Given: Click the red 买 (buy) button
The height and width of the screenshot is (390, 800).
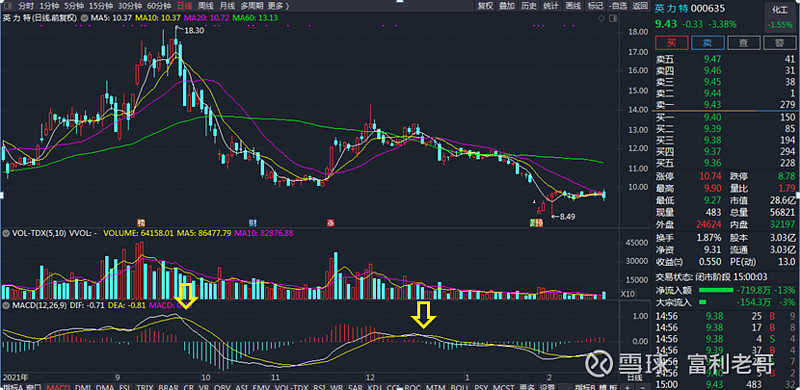Looking at the screenshot, I should pos(671,43).
